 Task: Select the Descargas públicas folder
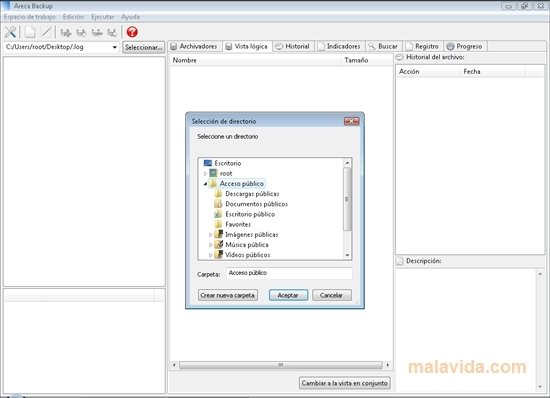[252, 194]
